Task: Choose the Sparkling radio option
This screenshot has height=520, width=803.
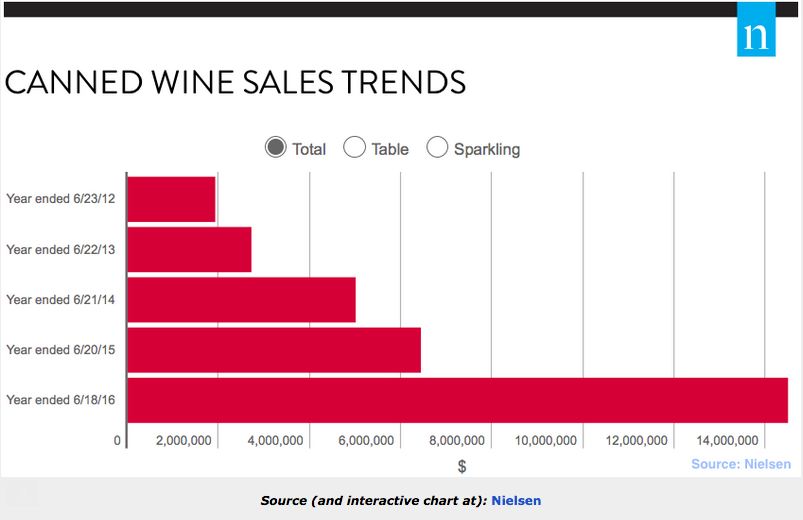Action: click(x=437, y=148)
